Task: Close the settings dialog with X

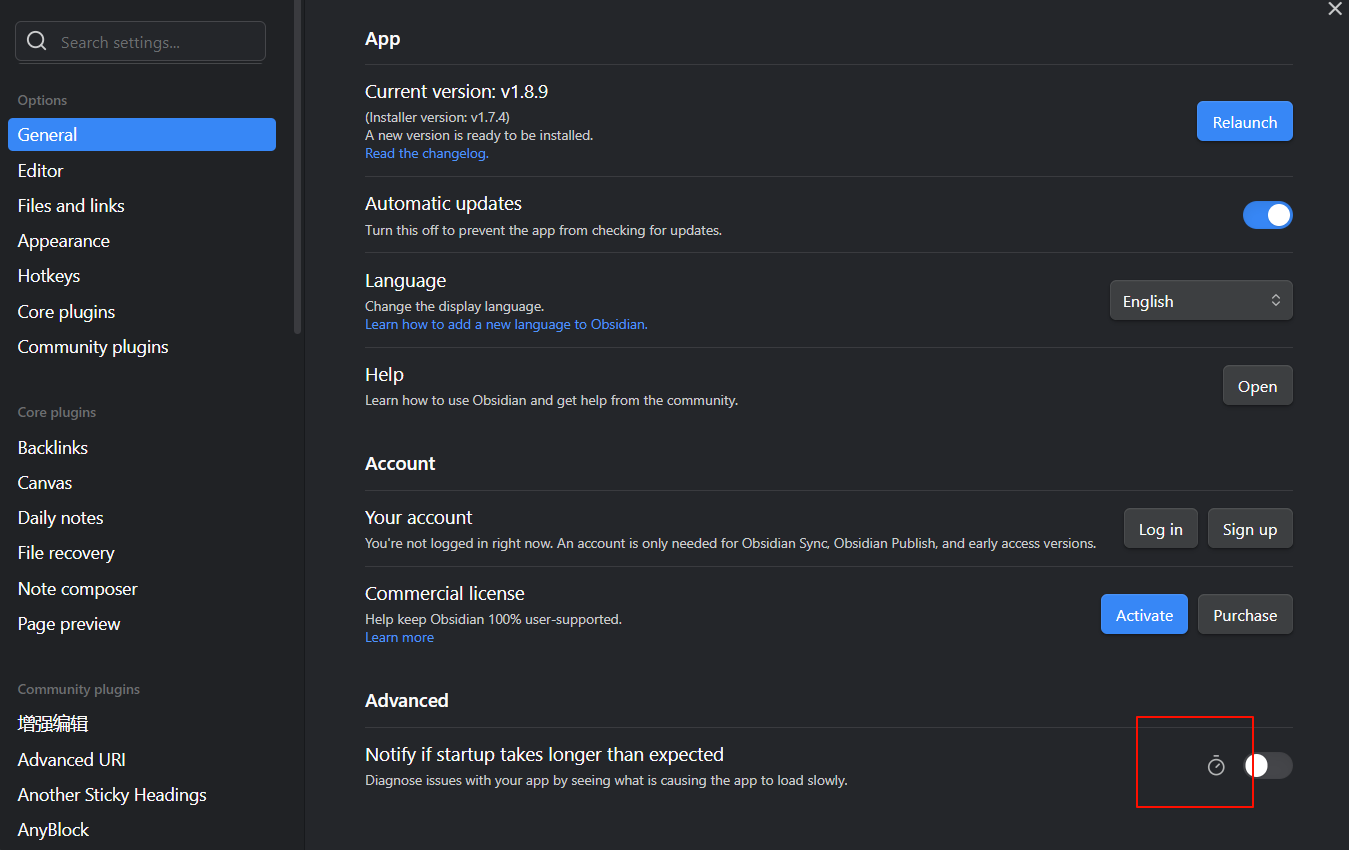Action: (1335, 9)
